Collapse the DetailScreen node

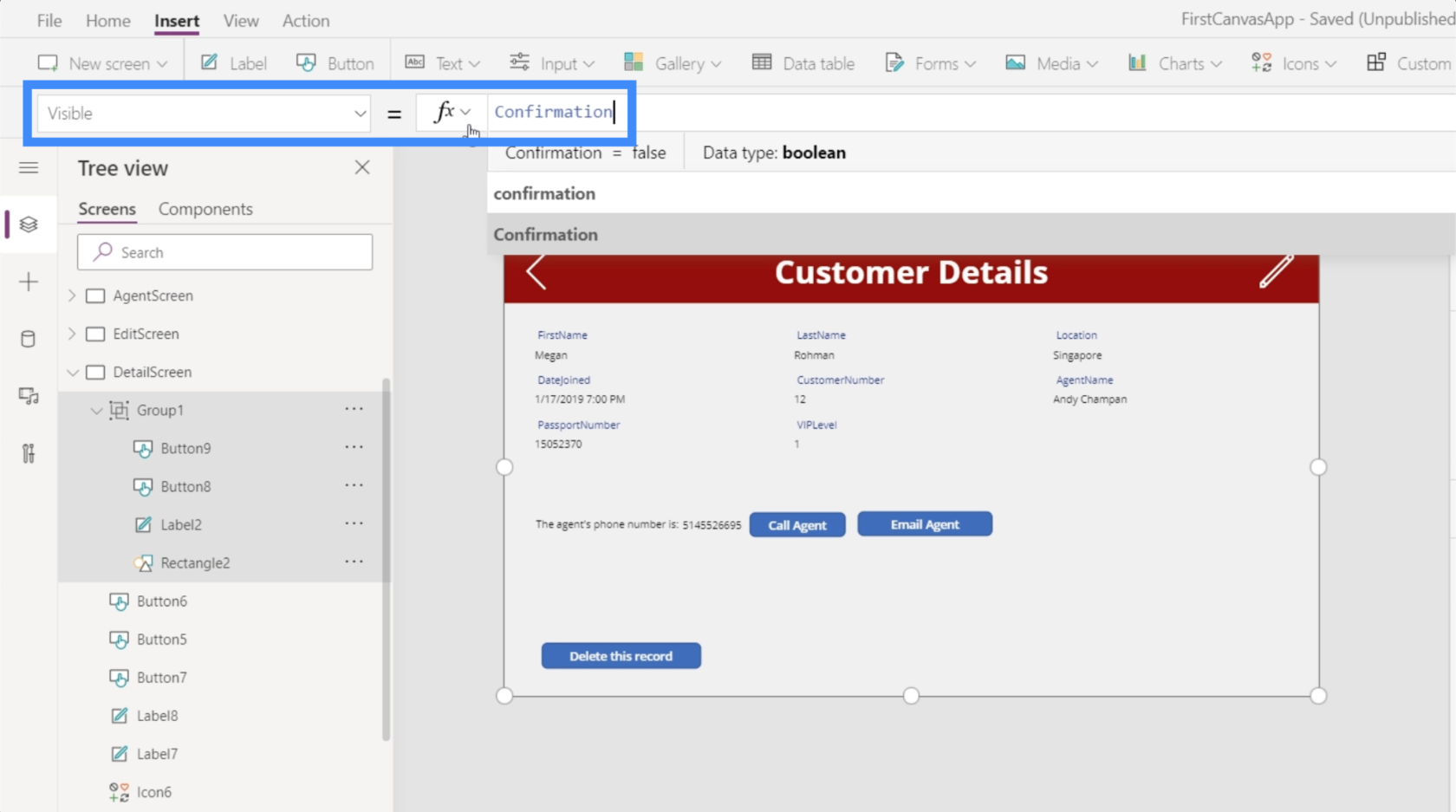click(72, 372)
